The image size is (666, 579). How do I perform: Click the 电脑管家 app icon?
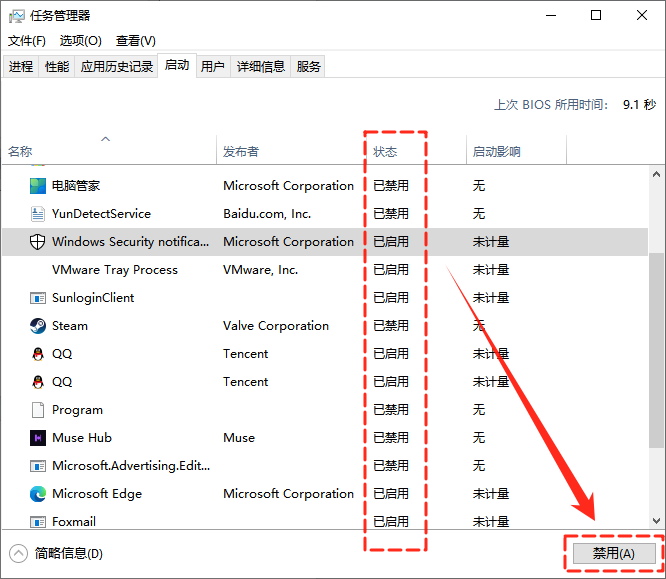pos(38,186)
